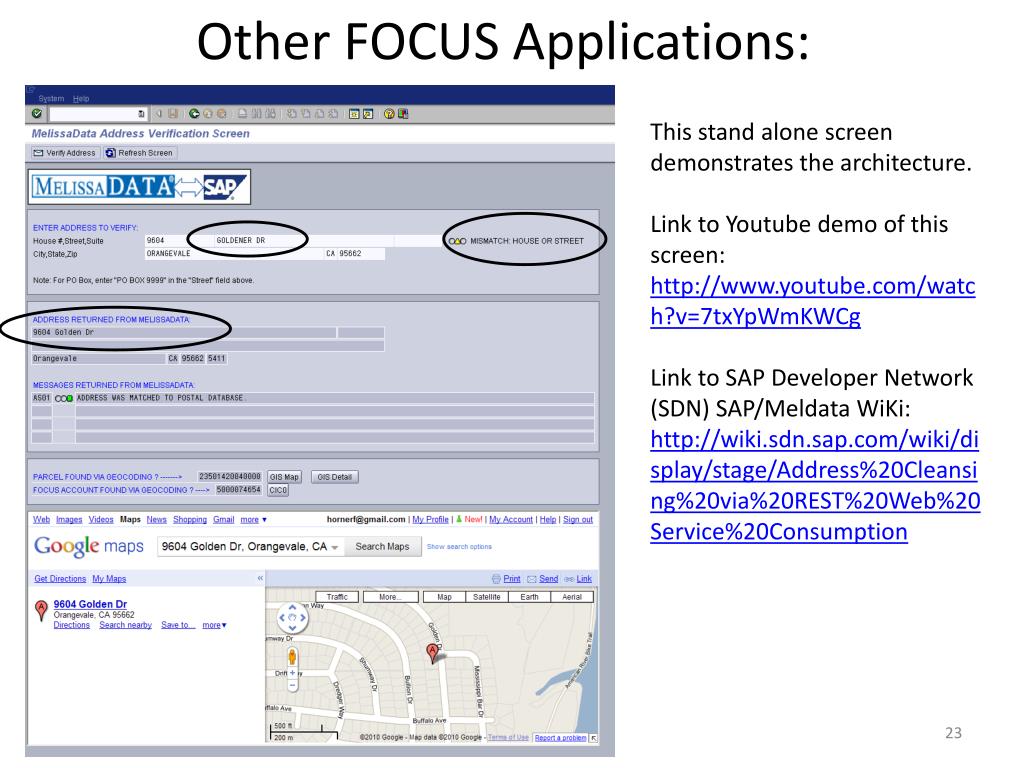1024x768 pixels.
Task: Click the Get Directions link
Action: pos(60,579)
